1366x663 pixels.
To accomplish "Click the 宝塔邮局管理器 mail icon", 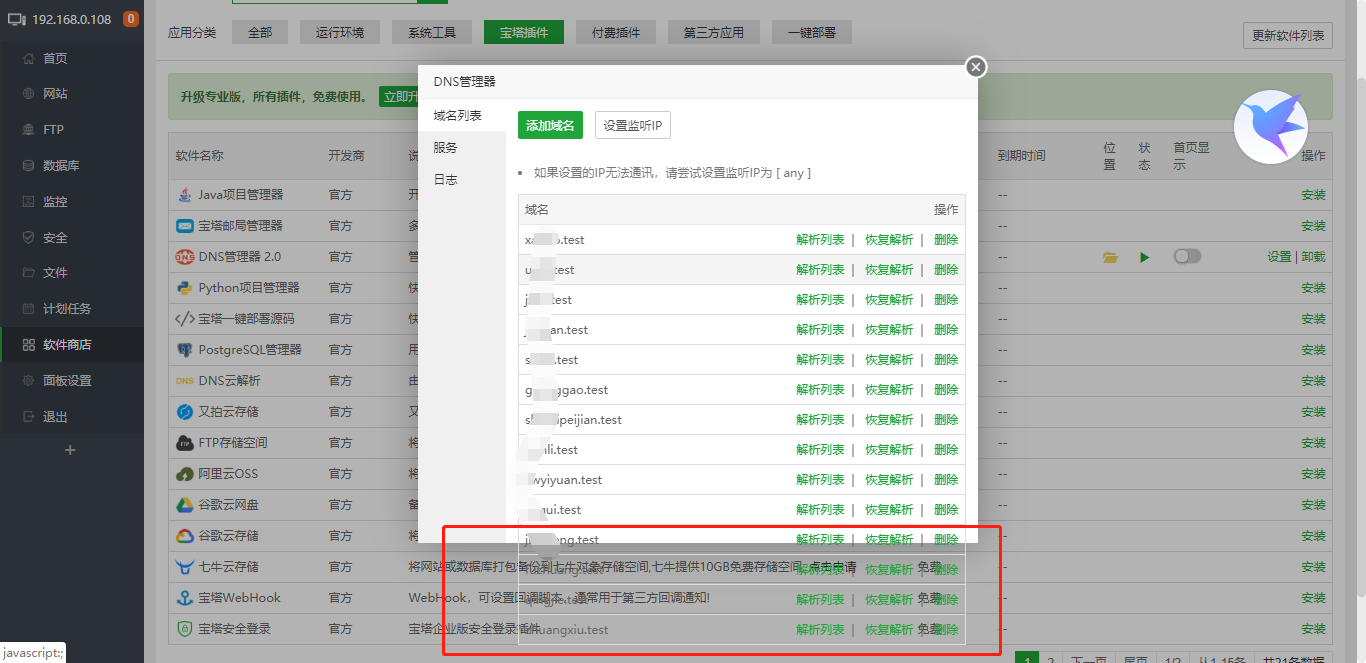I will point(184,225).
